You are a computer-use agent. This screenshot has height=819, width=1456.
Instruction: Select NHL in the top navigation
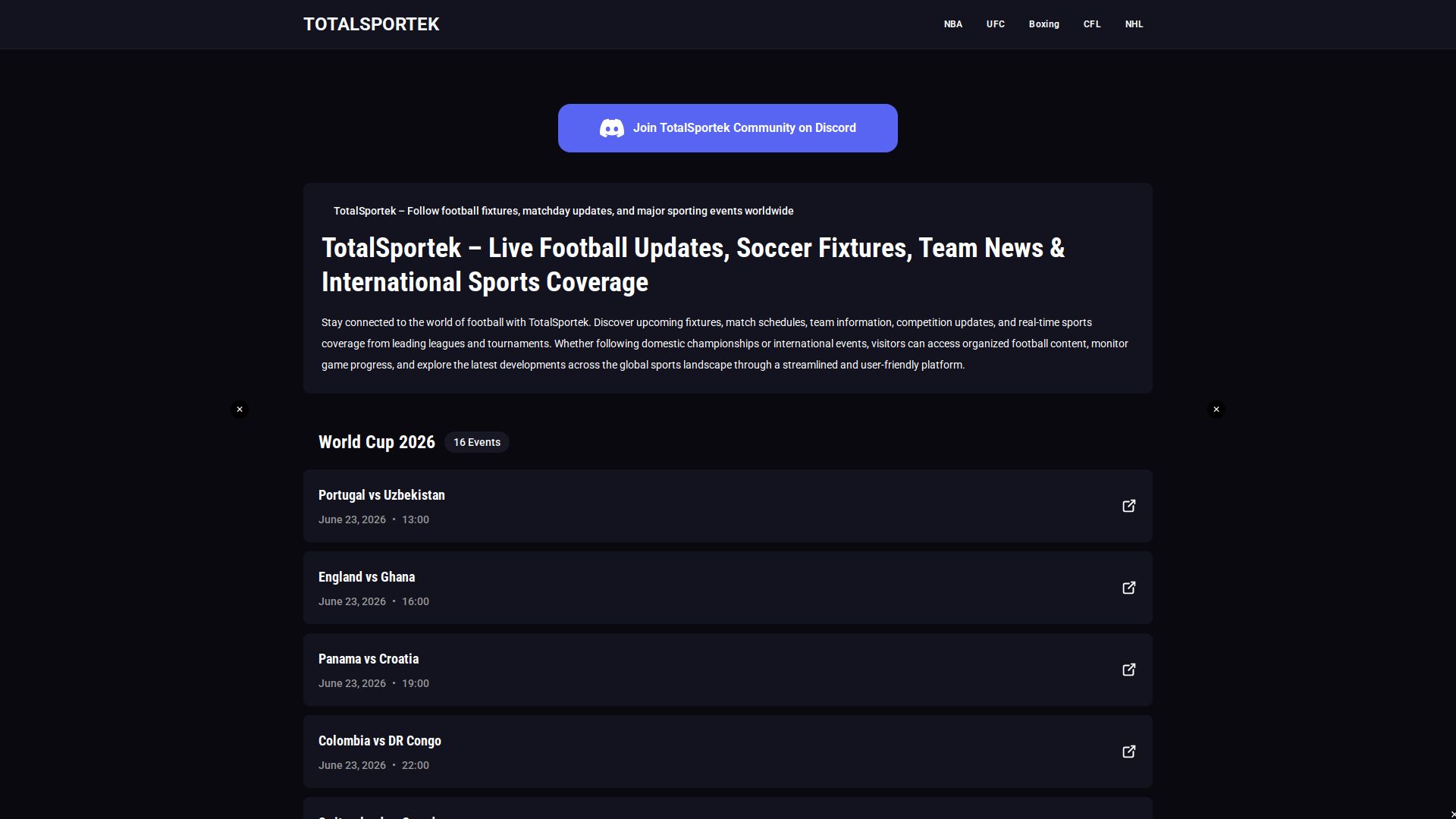(x=1134, y=24)
